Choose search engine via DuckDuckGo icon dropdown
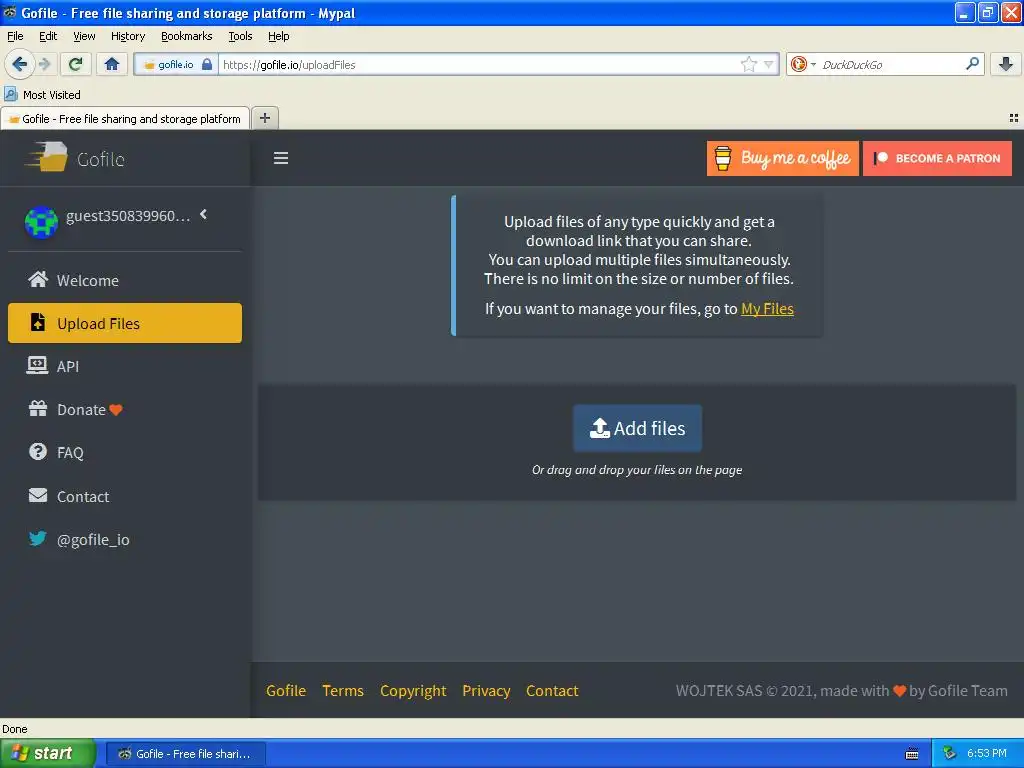 [x=803, y=64]
